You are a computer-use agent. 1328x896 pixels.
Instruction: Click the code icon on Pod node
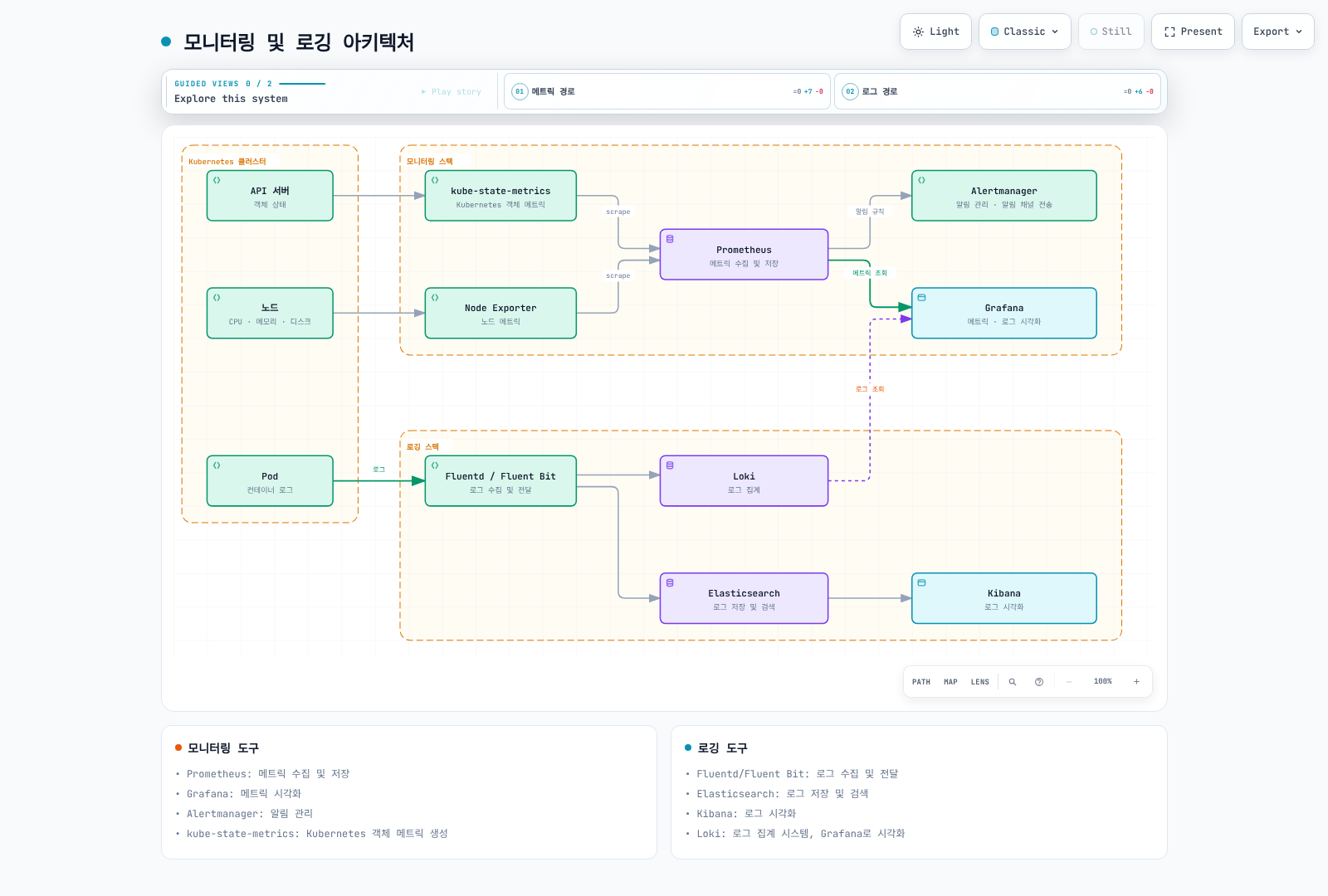(x=217, y=465)
